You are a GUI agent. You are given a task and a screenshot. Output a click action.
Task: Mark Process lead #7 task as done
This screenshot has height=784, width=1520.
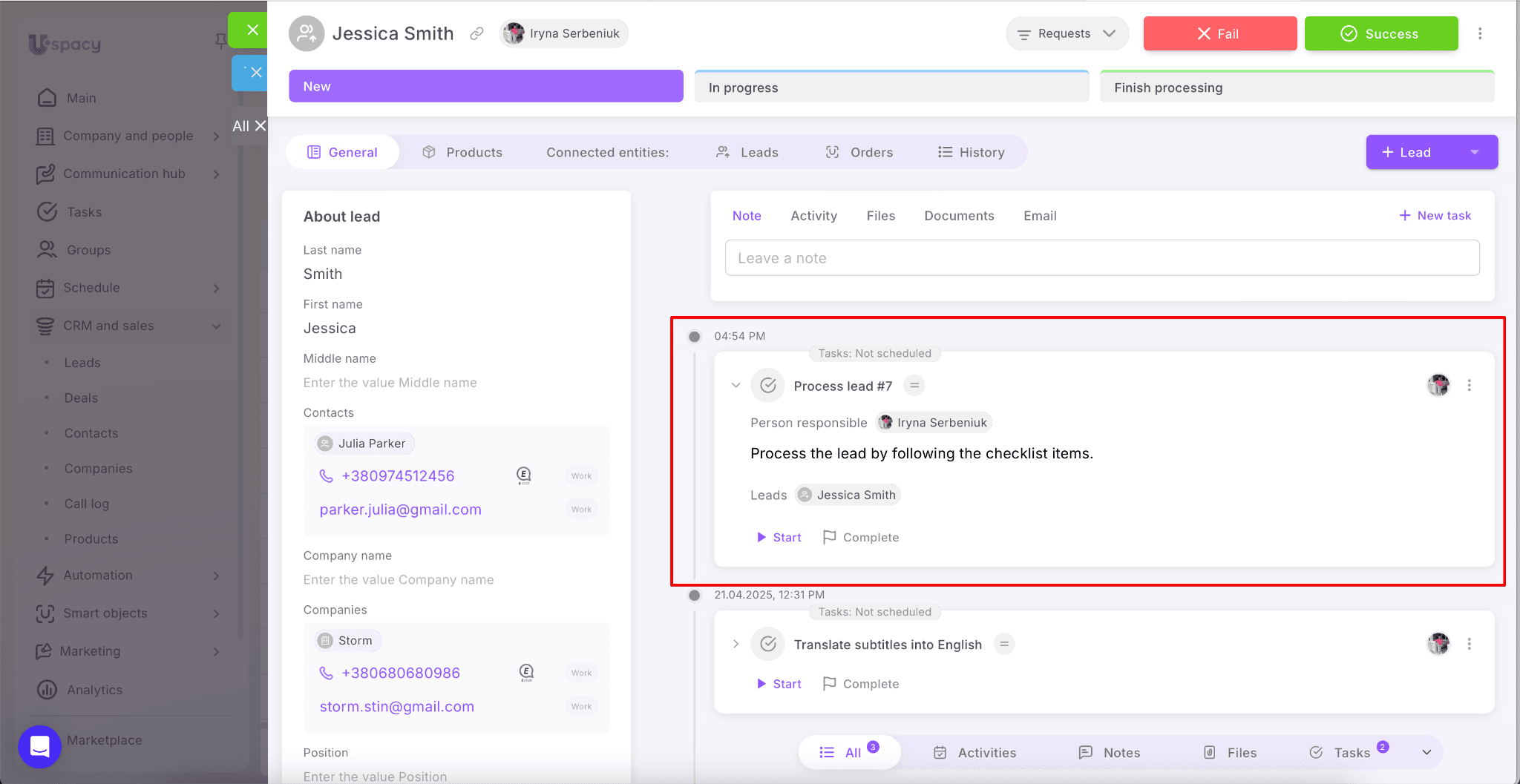click(x=768, y=386)
